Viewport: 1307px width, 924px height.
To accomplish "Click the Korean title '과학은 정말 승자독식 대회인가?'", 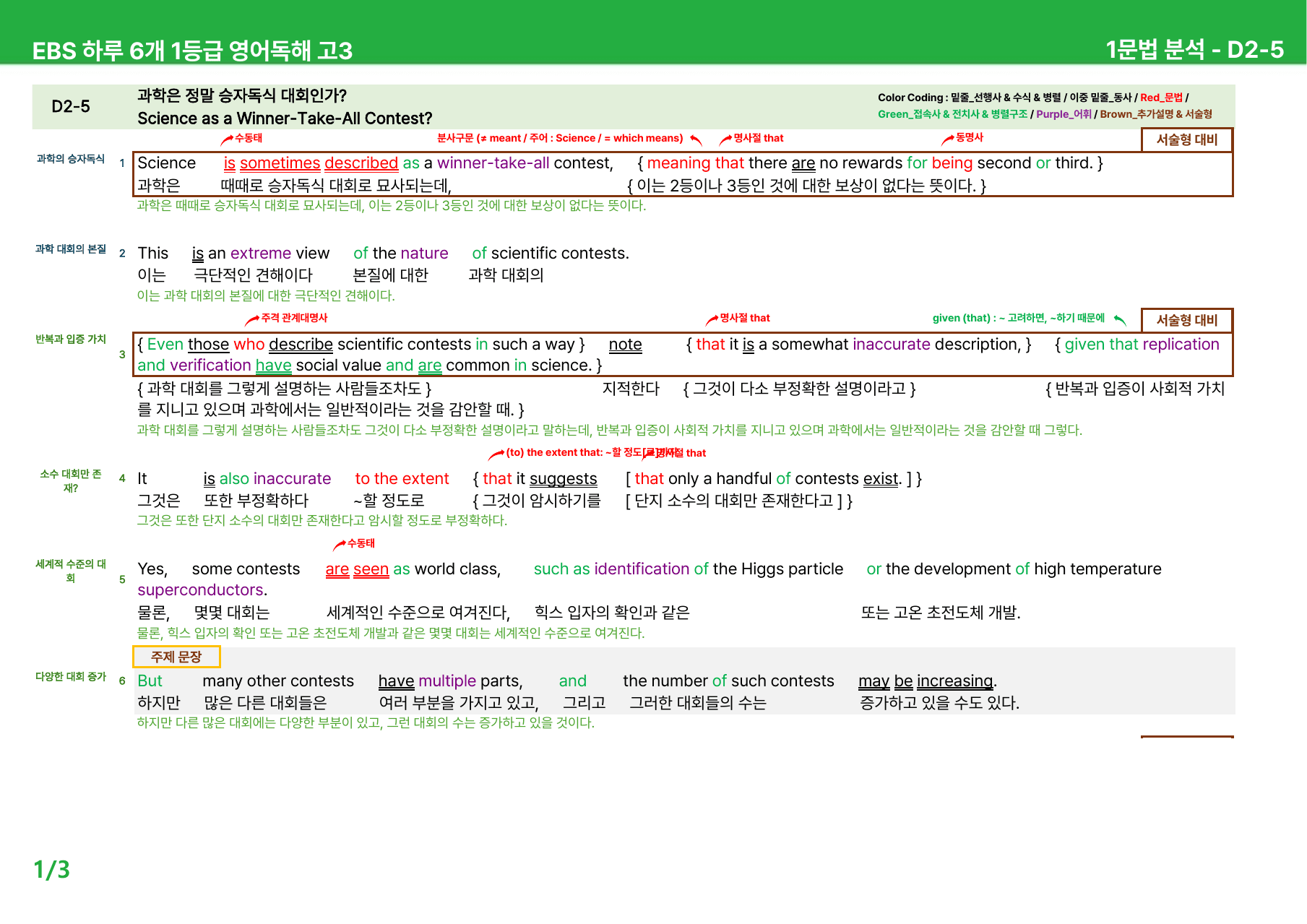I will pos(242,95).
